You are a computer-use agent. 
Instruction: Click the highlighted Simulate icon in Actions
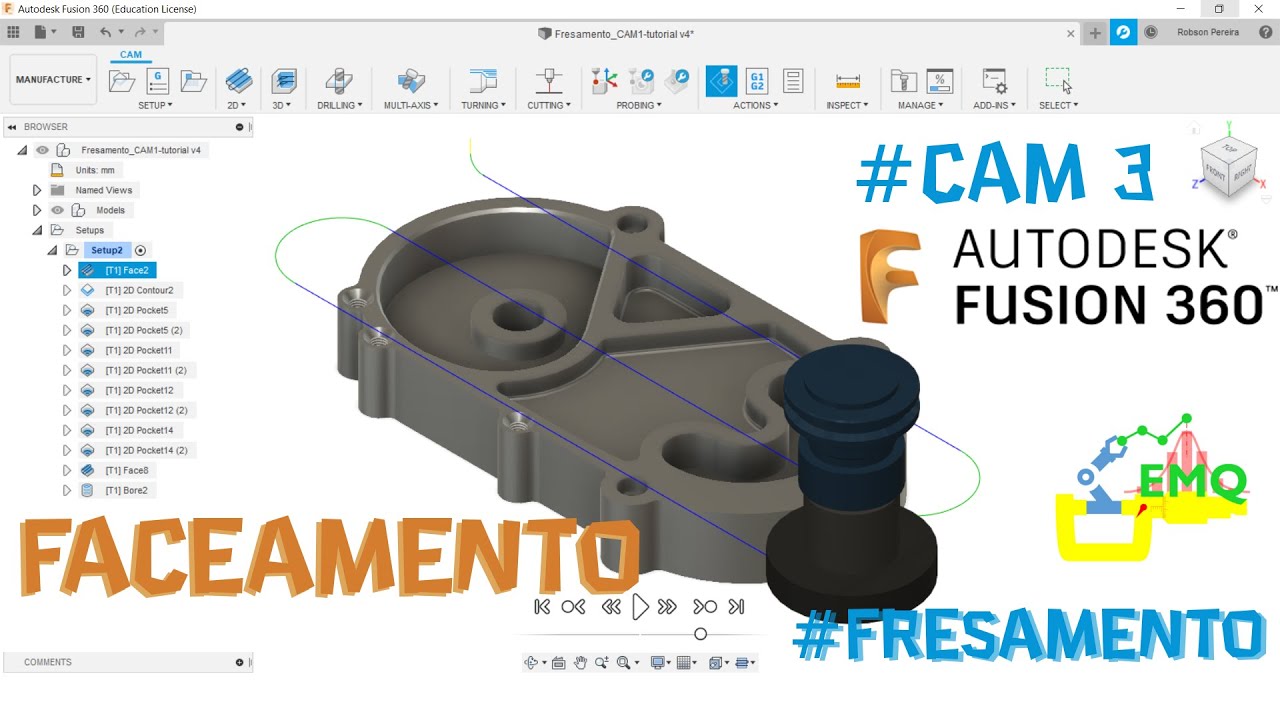coord(721,81)
